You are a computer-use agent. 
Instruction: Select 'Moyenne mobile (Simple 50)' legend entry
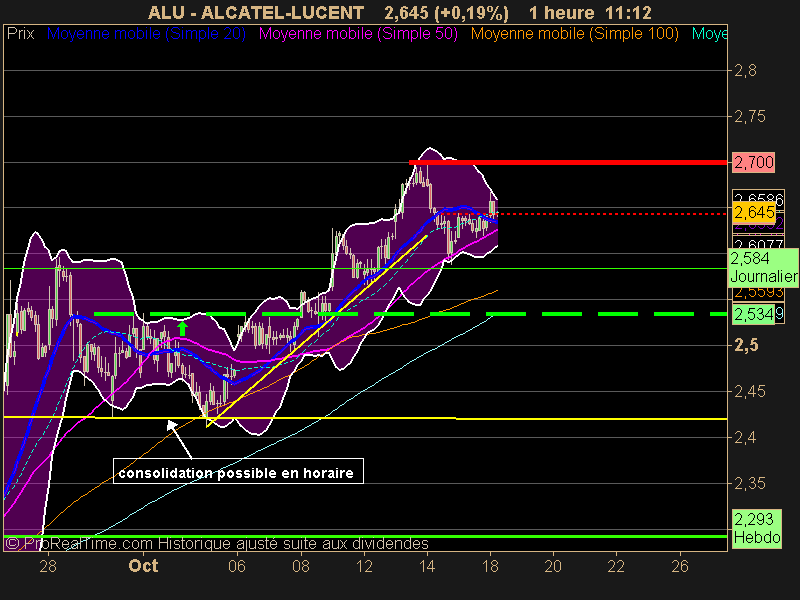click(x=358, y=34)
